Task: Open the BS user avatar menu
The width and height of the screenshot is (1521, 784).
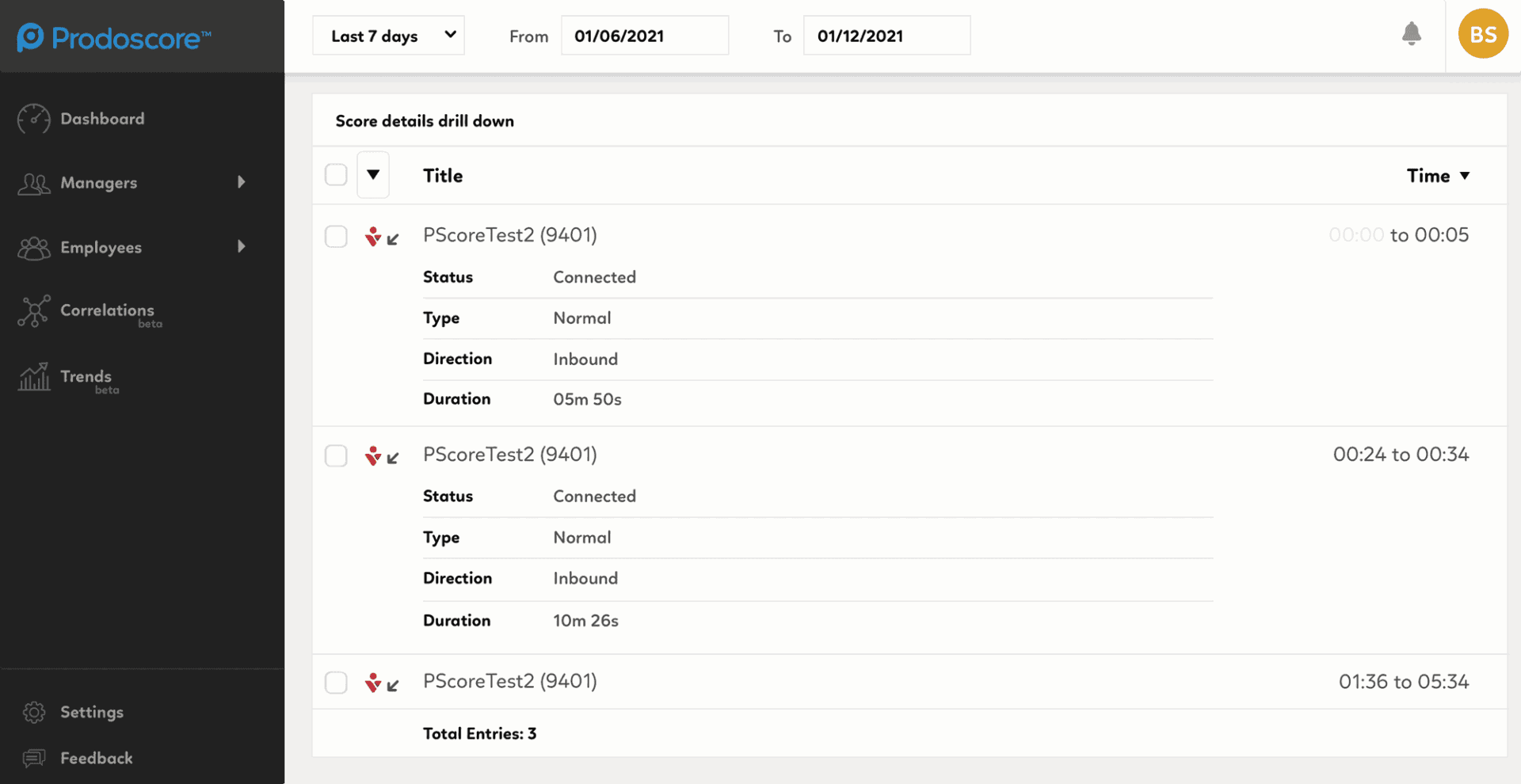Action: (x=1483, y=34)
